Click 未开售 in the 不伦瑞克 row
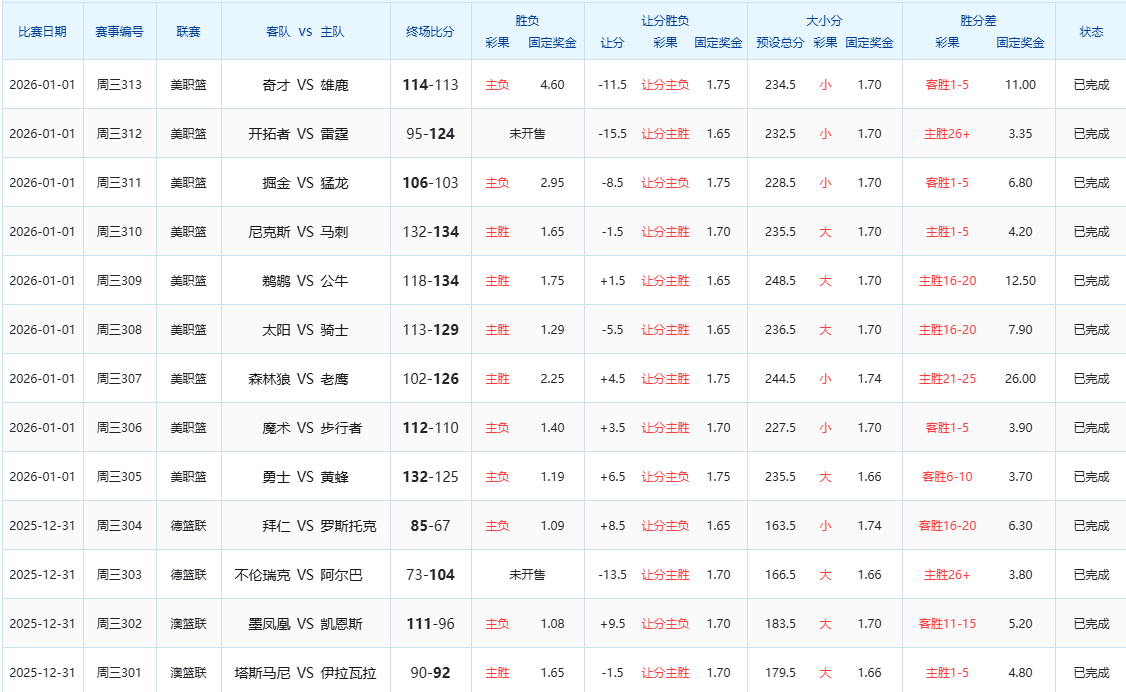The width and height of the screenshot is (1126, 692). coord(527,575)
